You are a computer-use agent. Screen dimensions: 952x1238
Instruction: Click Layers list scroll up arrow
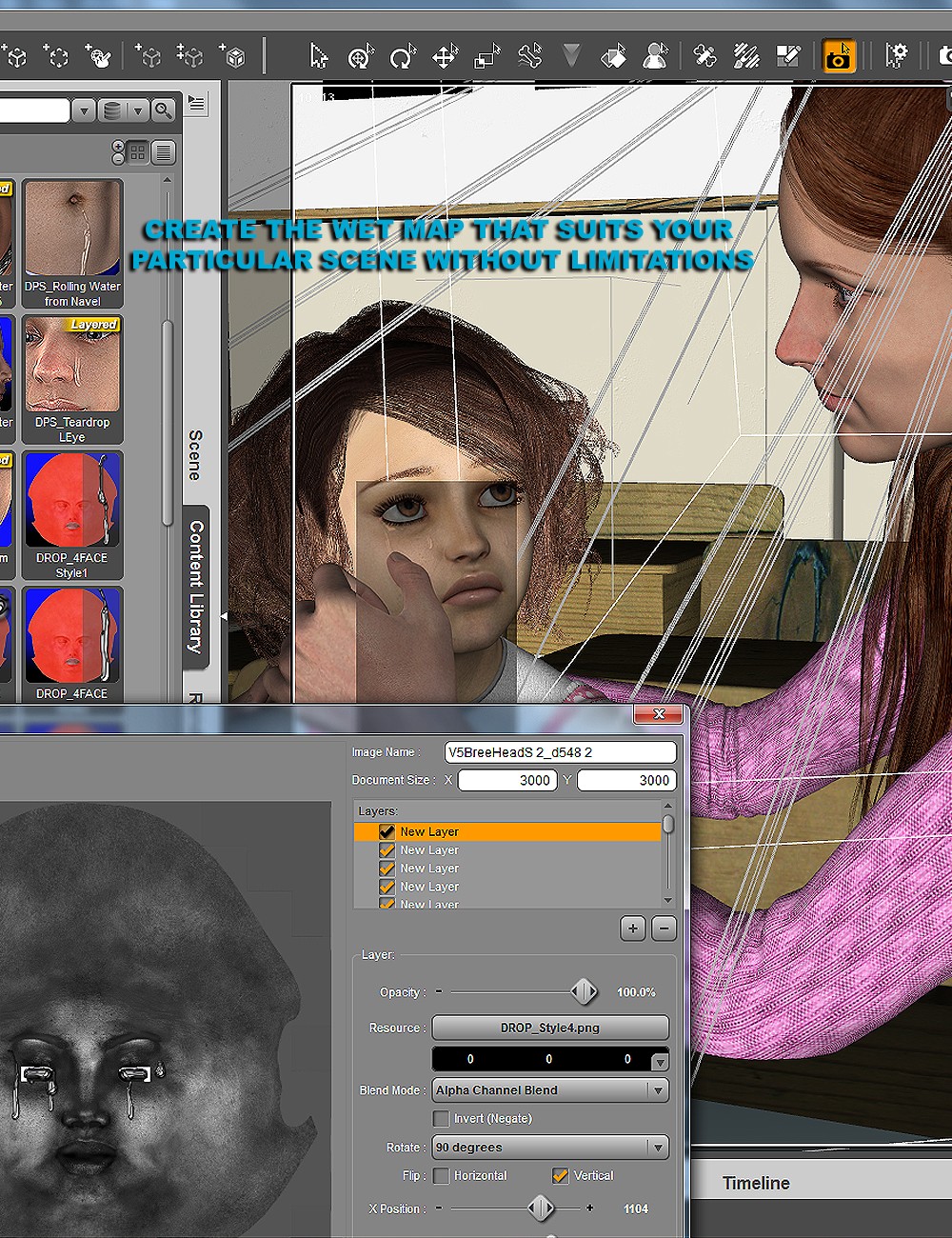pyautogui.click(x=668, y=808)
